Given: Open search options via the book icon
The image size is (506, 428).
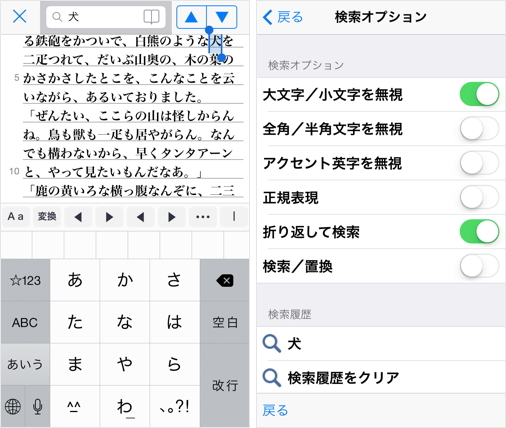Looking at the screenshot, I should pyautogui.click(x=151, y=17).
